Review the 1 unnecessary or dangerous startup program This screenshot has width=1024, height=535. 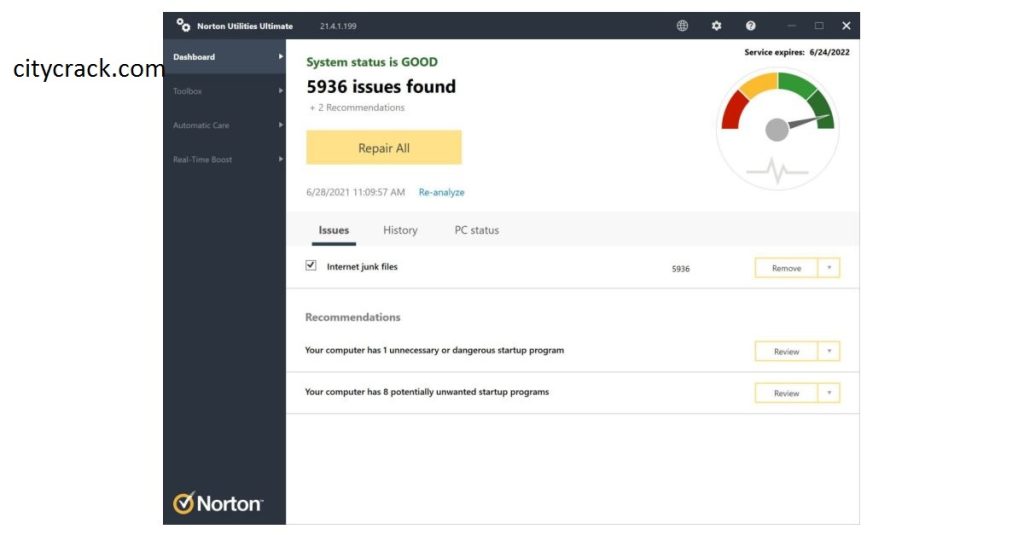[x=786, y=351]
